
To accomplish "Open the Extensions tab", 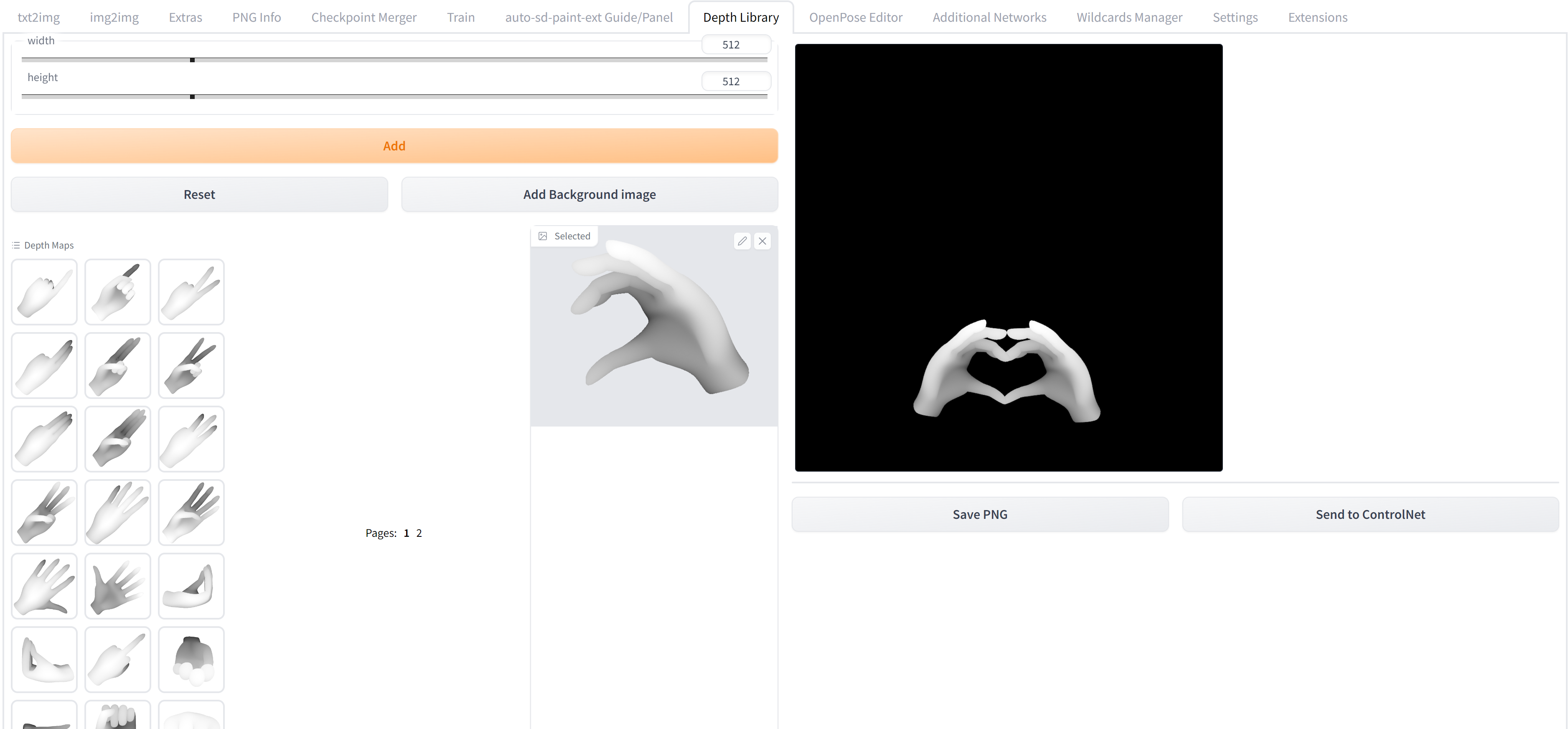I will [x=1317, y=17].
